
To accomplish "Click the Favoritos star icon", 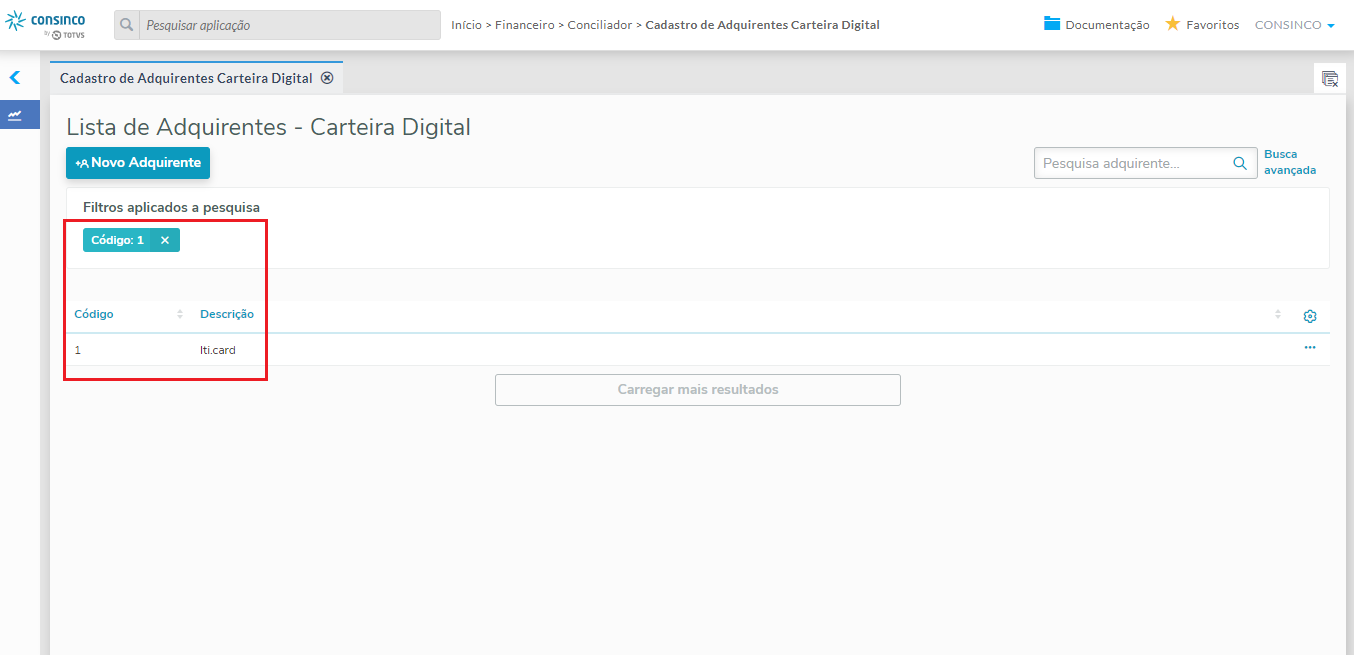I will pos(1173,24).
